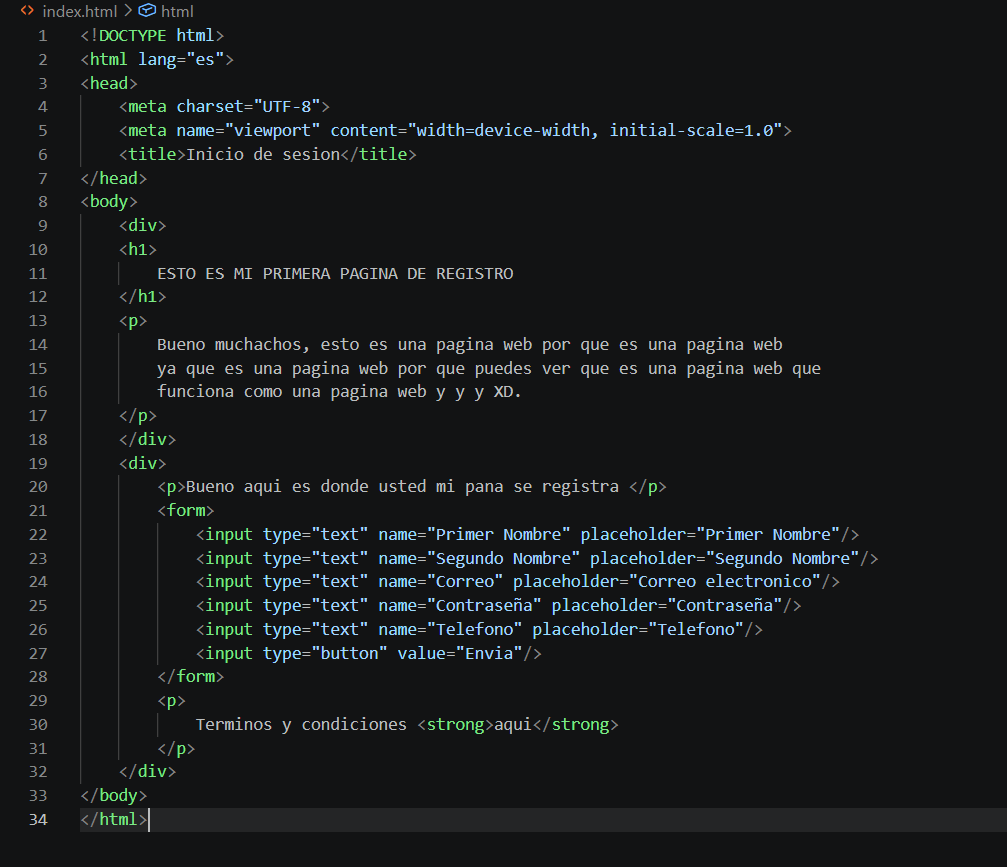Click the text ya que es una pagina
The image size is (1007, 867).
[254, 369]
